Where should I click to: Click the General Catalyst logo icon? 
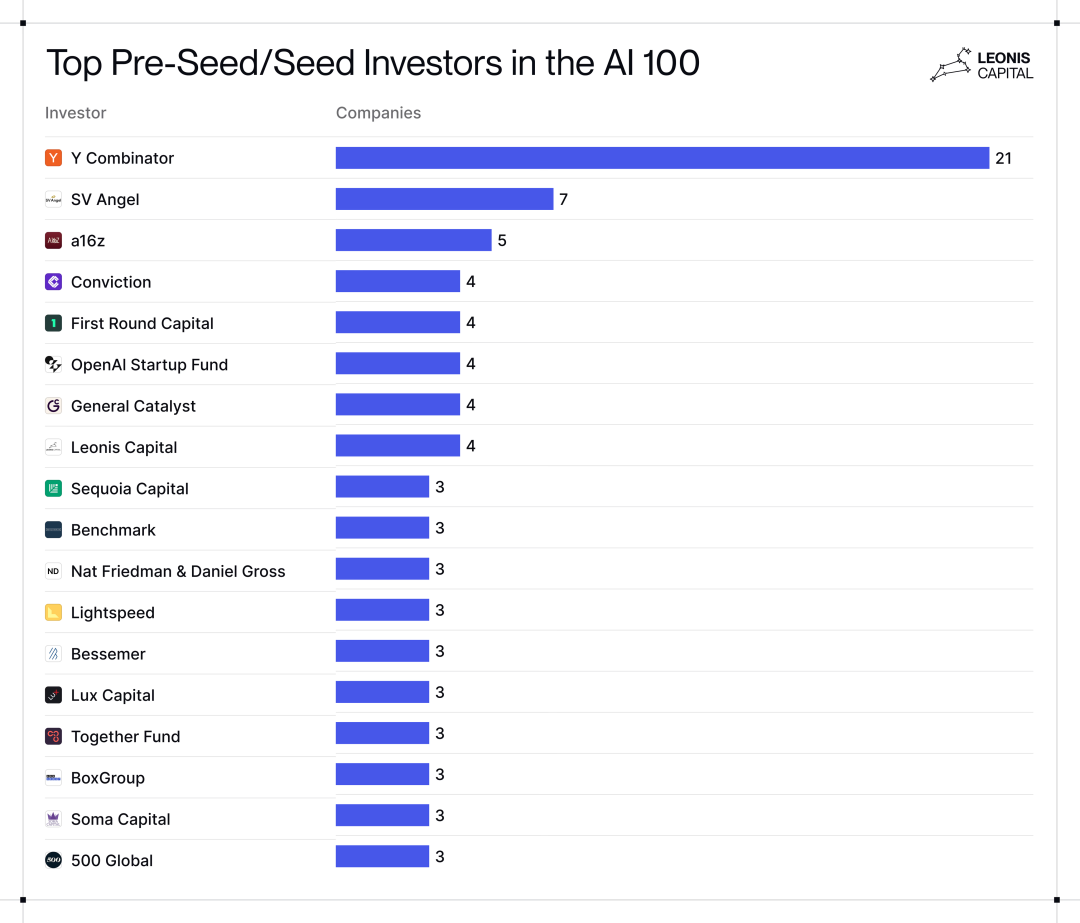(53, 406)
